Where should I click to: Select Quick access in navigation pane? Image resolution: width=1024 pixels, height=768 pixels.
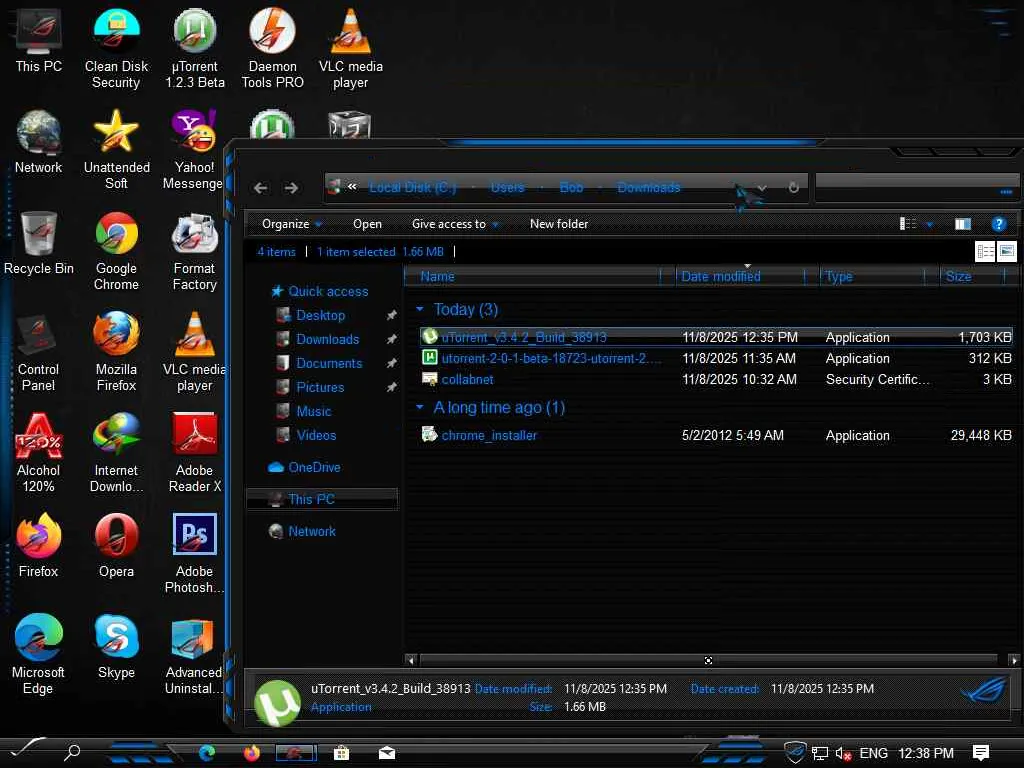coord(319,291)
